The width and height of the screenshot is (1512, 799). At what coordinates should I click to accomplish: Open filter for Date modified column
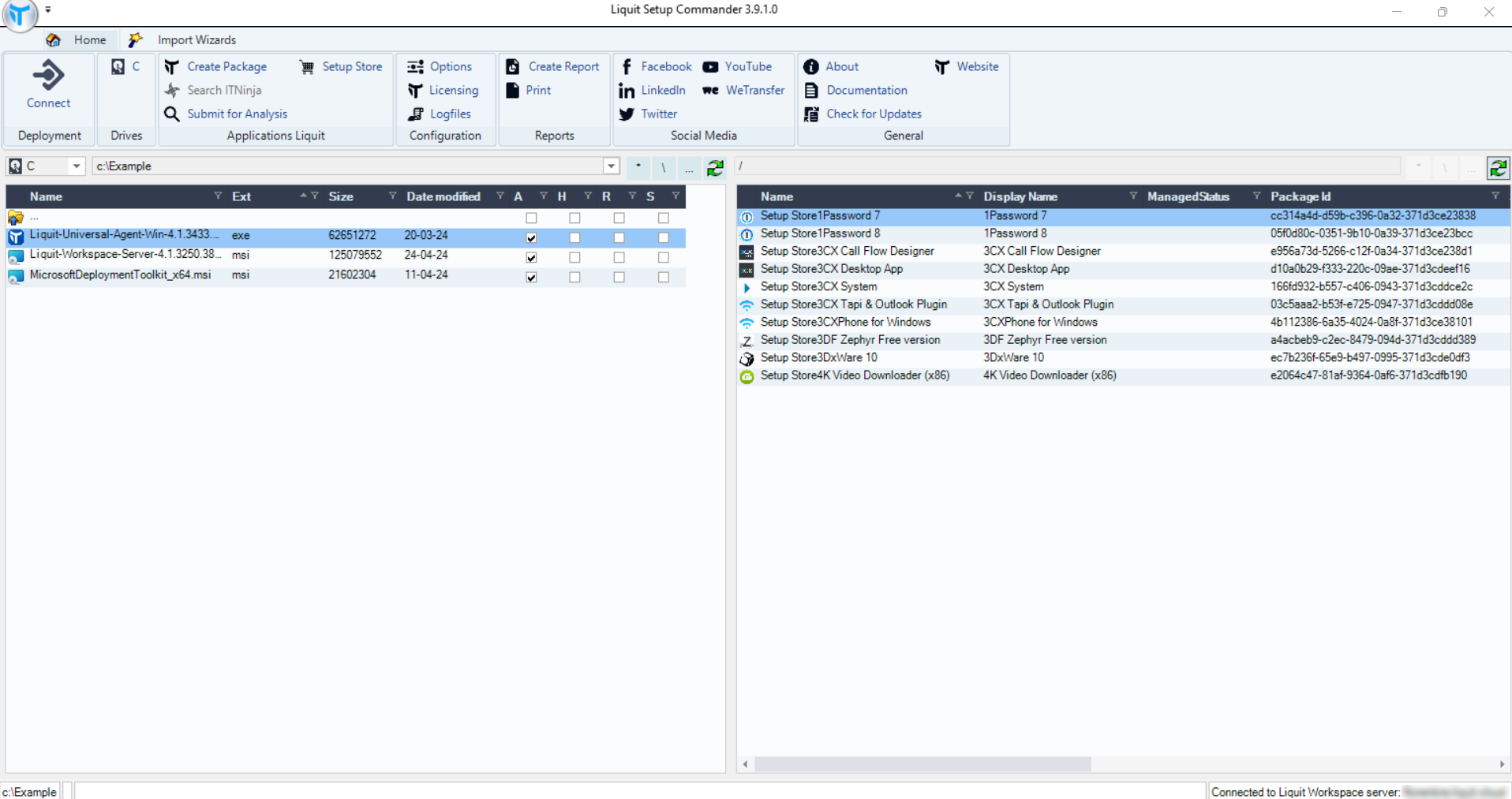tap(500, 196)
